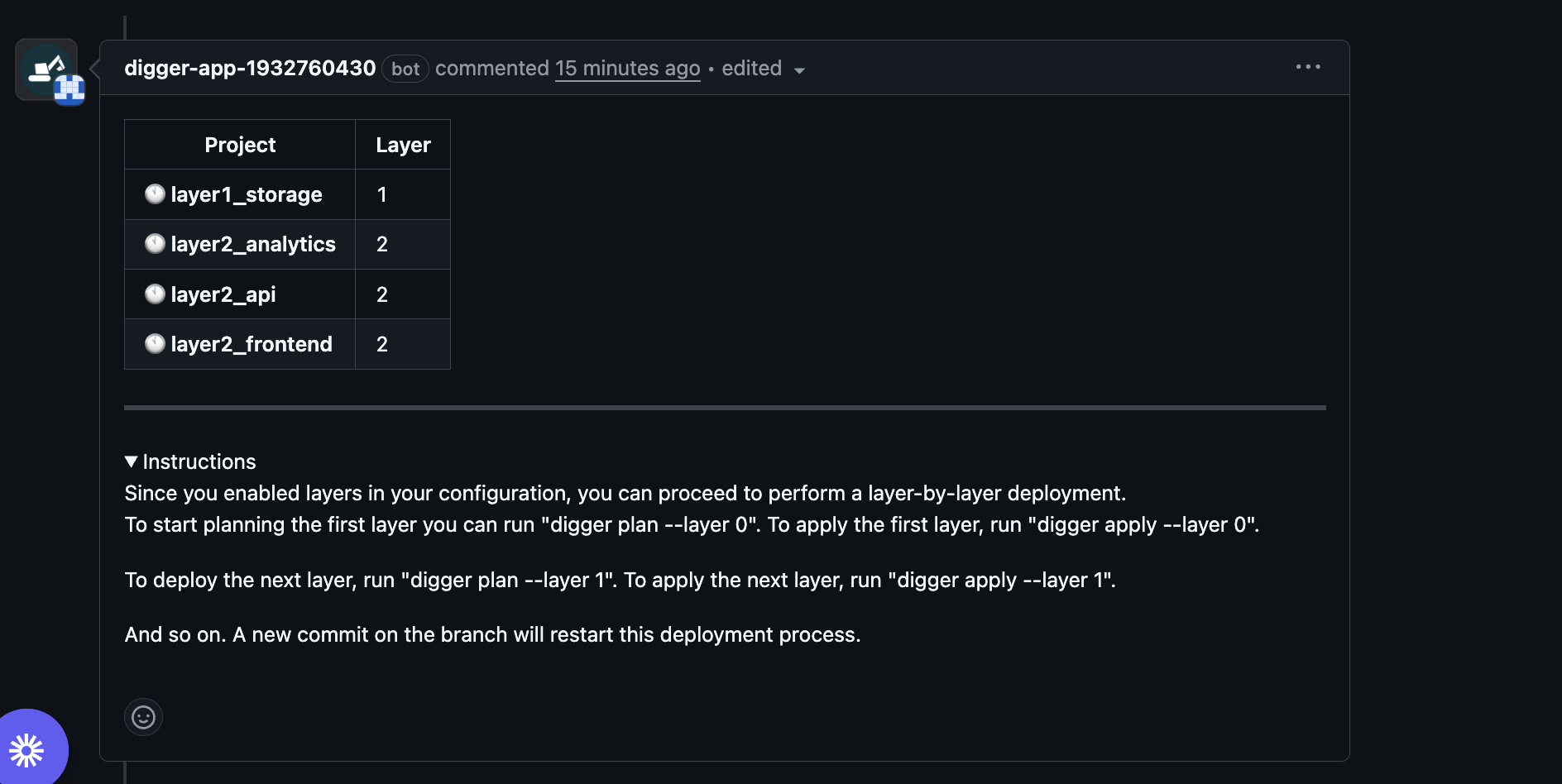Select the layer1_storage project row
The image size is (1562, 784).
pyautogui.click(x=287, y=194)
